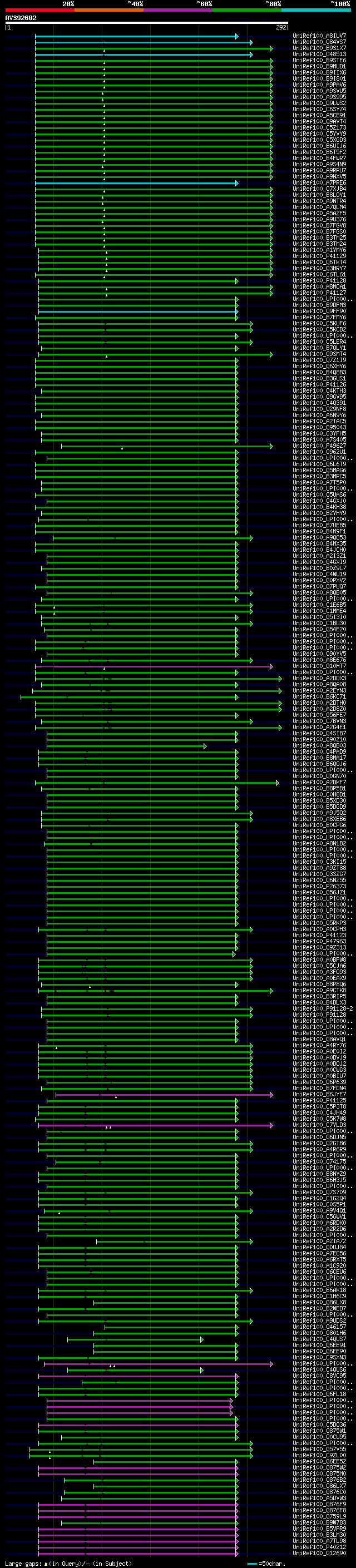Click label UniRef100_P41127
Viewport: 356px width, 1568px height.
319,293
